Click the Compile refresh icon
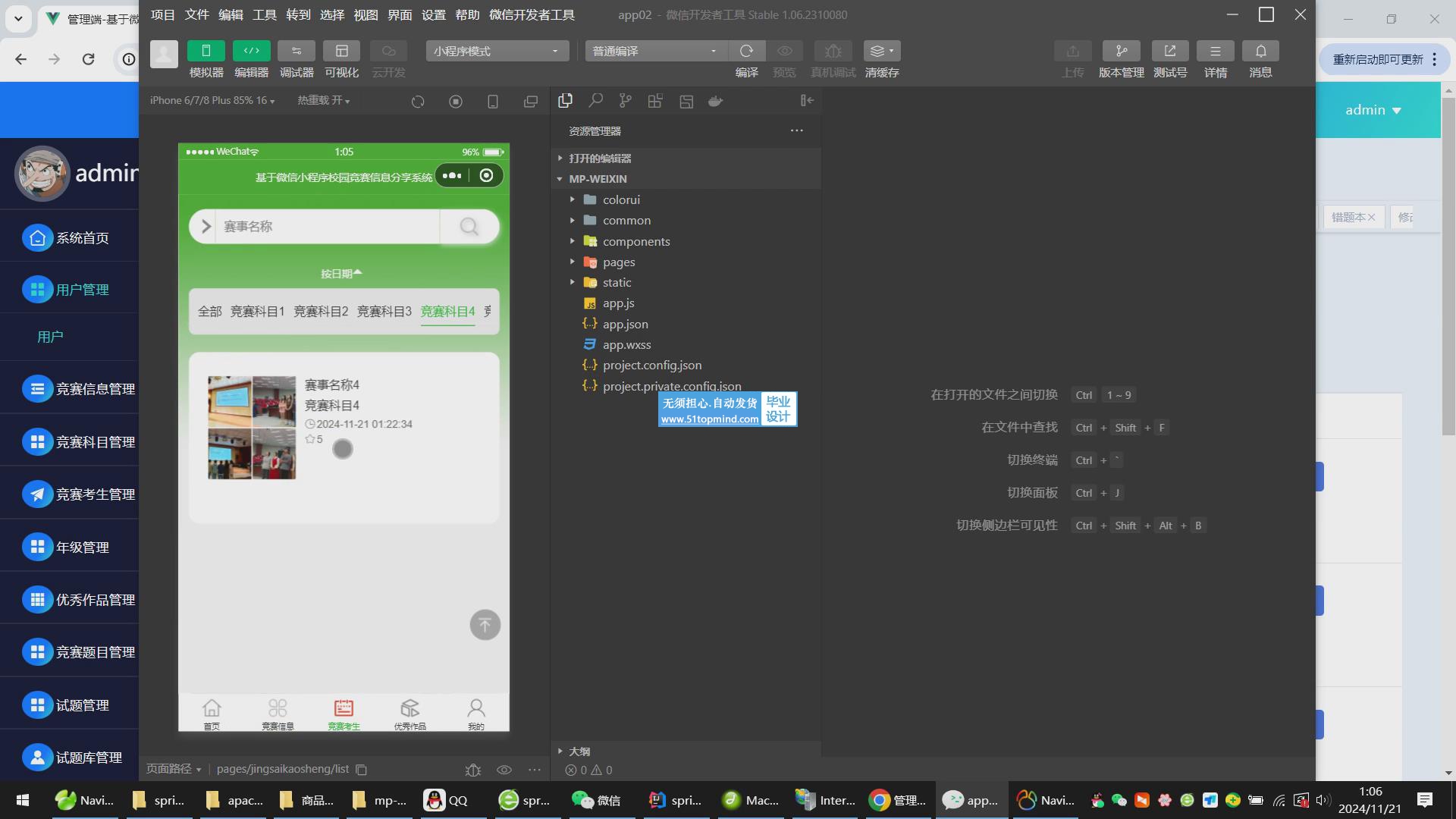This screenshot has height=819, width=1456. (746, 51)
